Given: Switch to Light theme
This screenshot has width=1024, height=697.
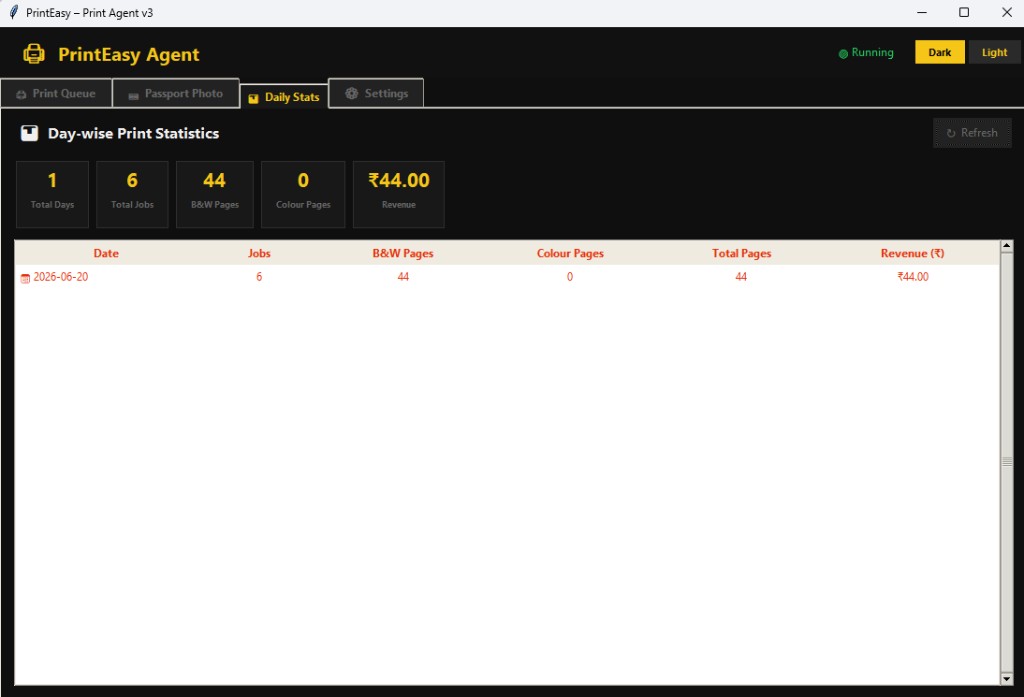Looking at the screenshot, I should point(994,52).
